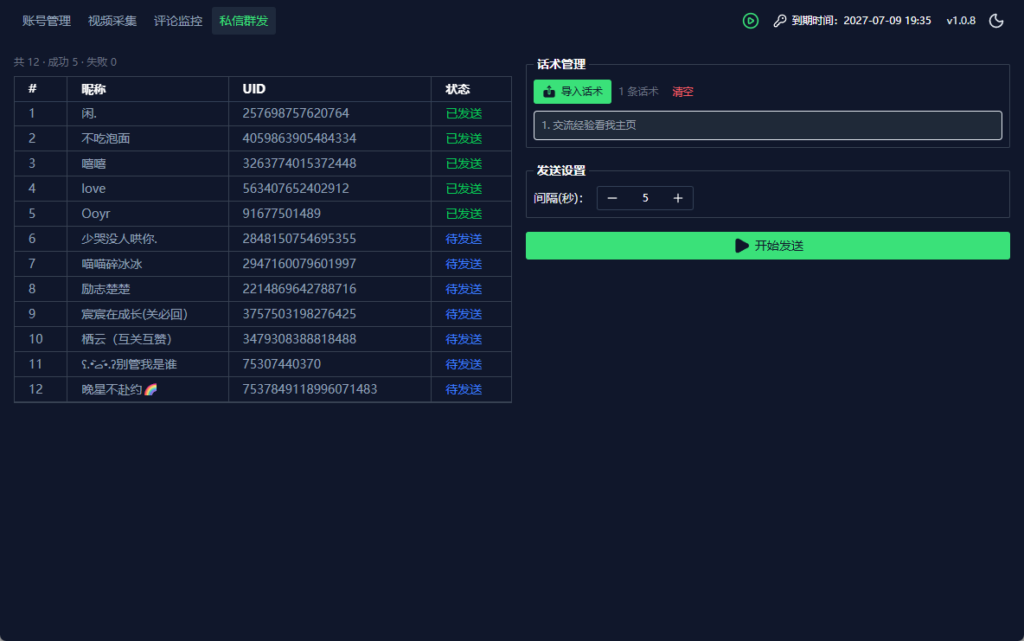Click the interval seconds value field
The image size is (1024, 641).
point(645,198)
